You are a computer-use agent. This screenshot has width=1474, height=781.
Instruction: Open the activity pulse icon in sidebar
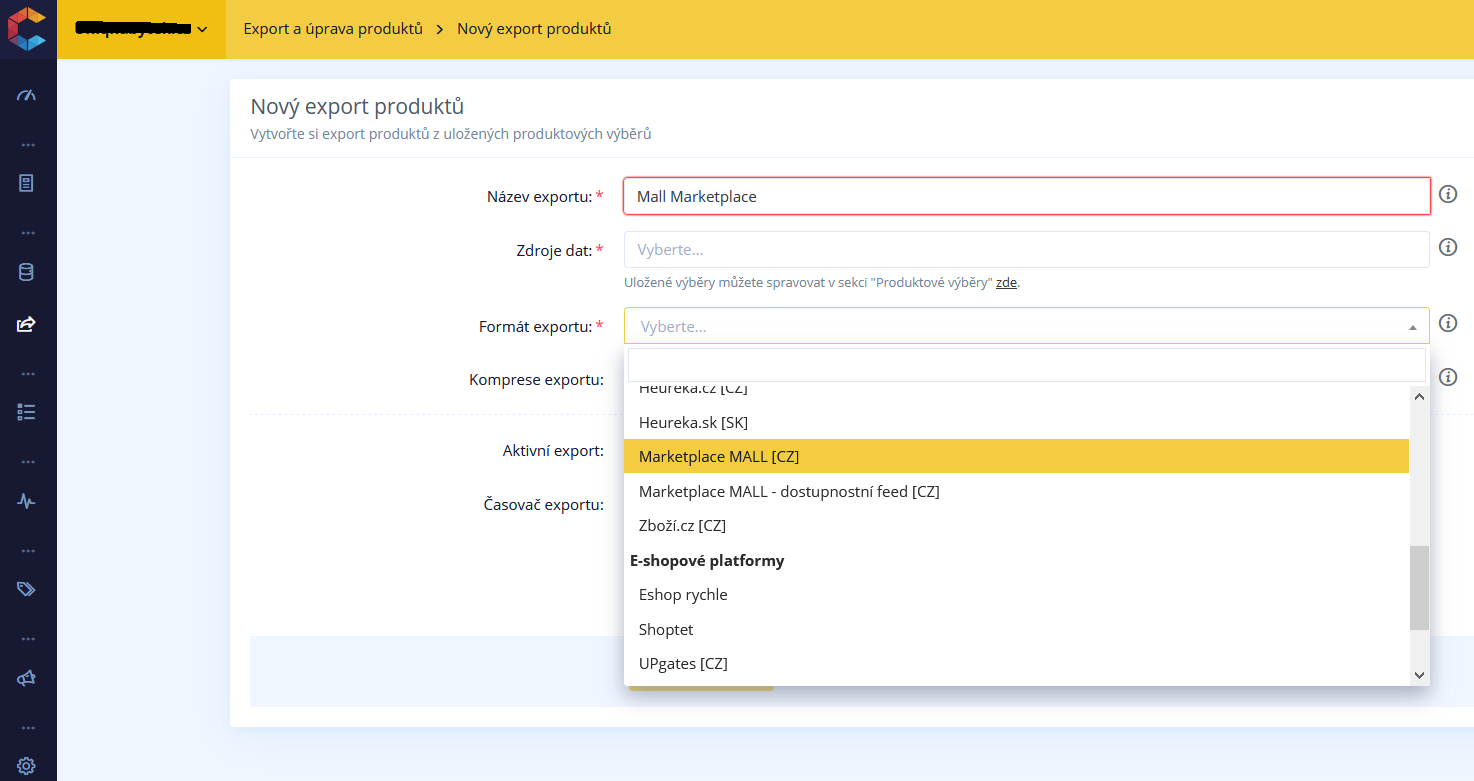(x=27, y=501)
